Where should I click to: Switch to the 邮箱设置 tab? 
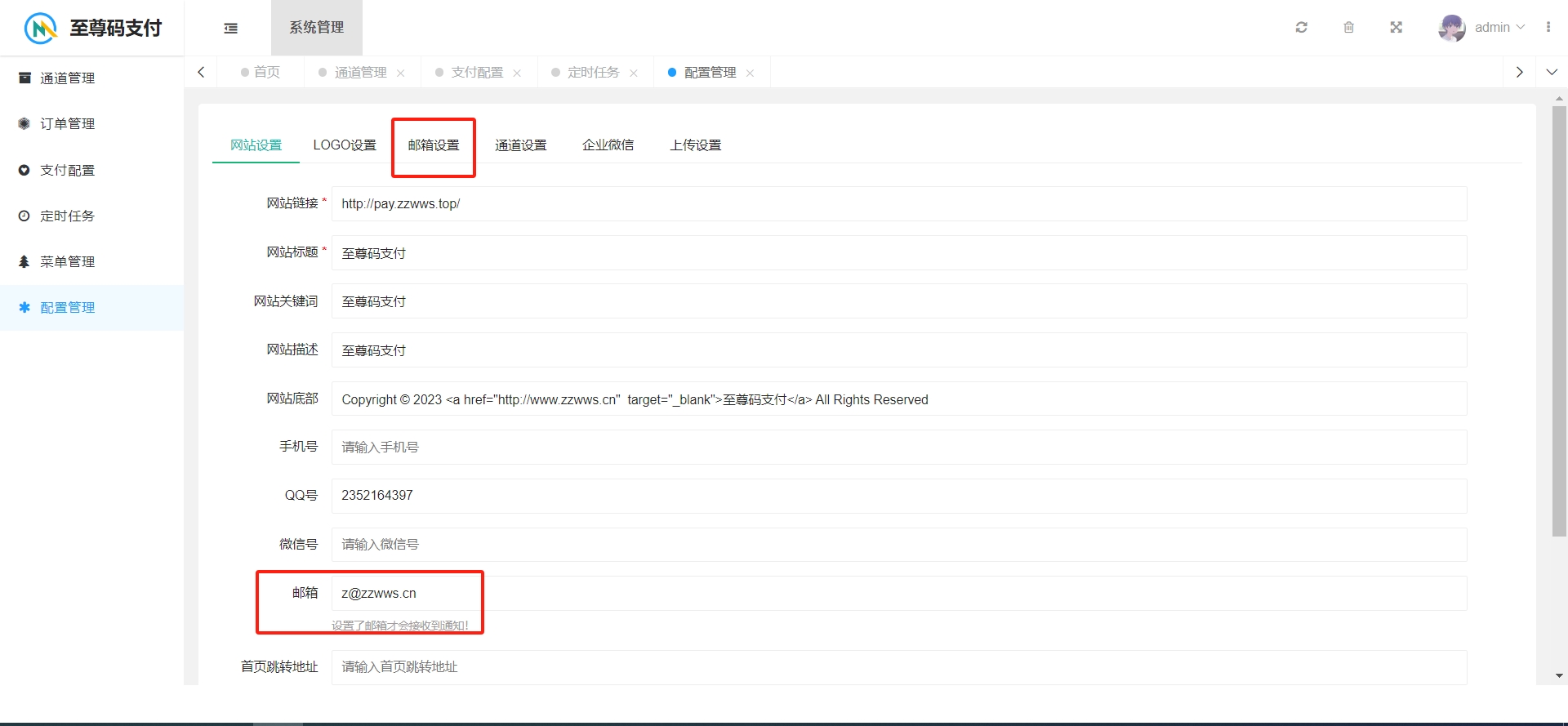(x=434, y=145)
